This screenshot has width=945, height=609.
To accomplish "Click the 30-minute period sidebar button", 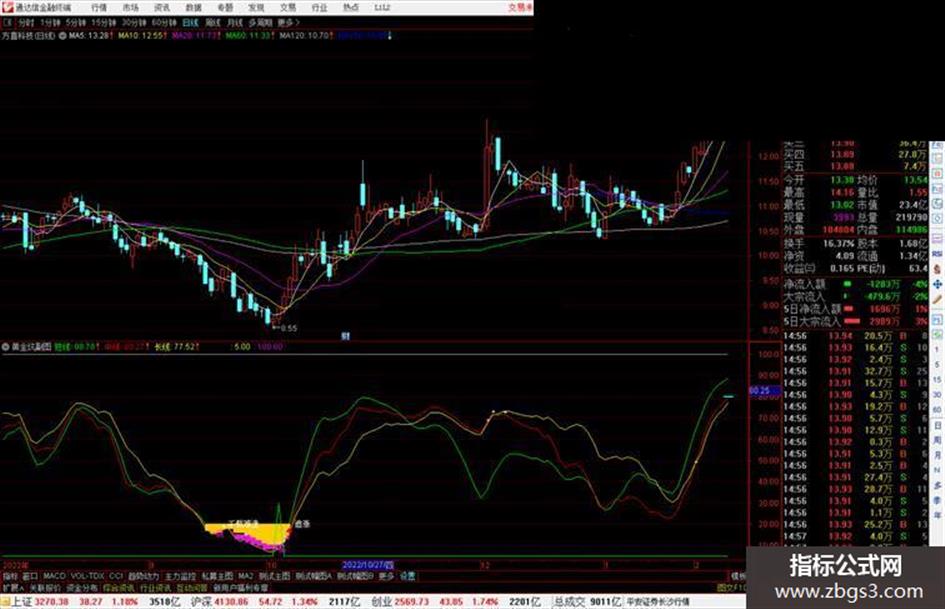I will (x=937, y=395).
